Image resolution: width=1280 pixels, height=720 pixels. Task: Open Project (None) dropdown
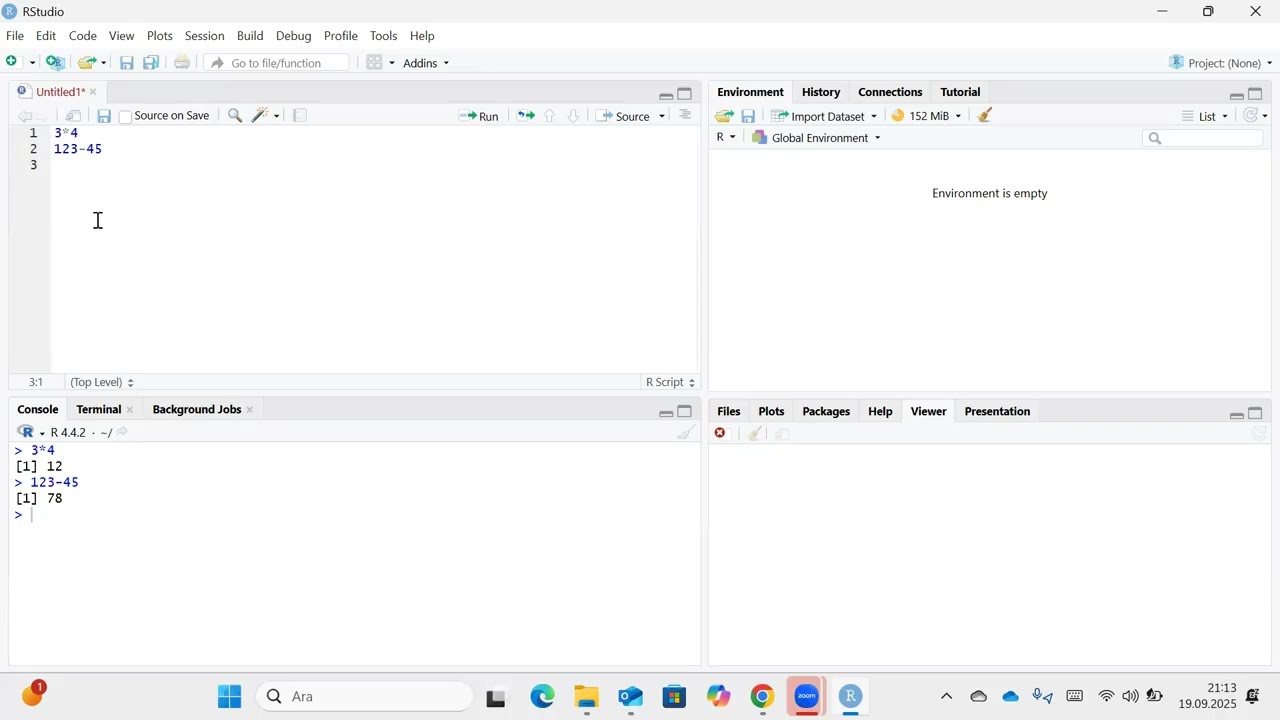(x=1221, y=63)
